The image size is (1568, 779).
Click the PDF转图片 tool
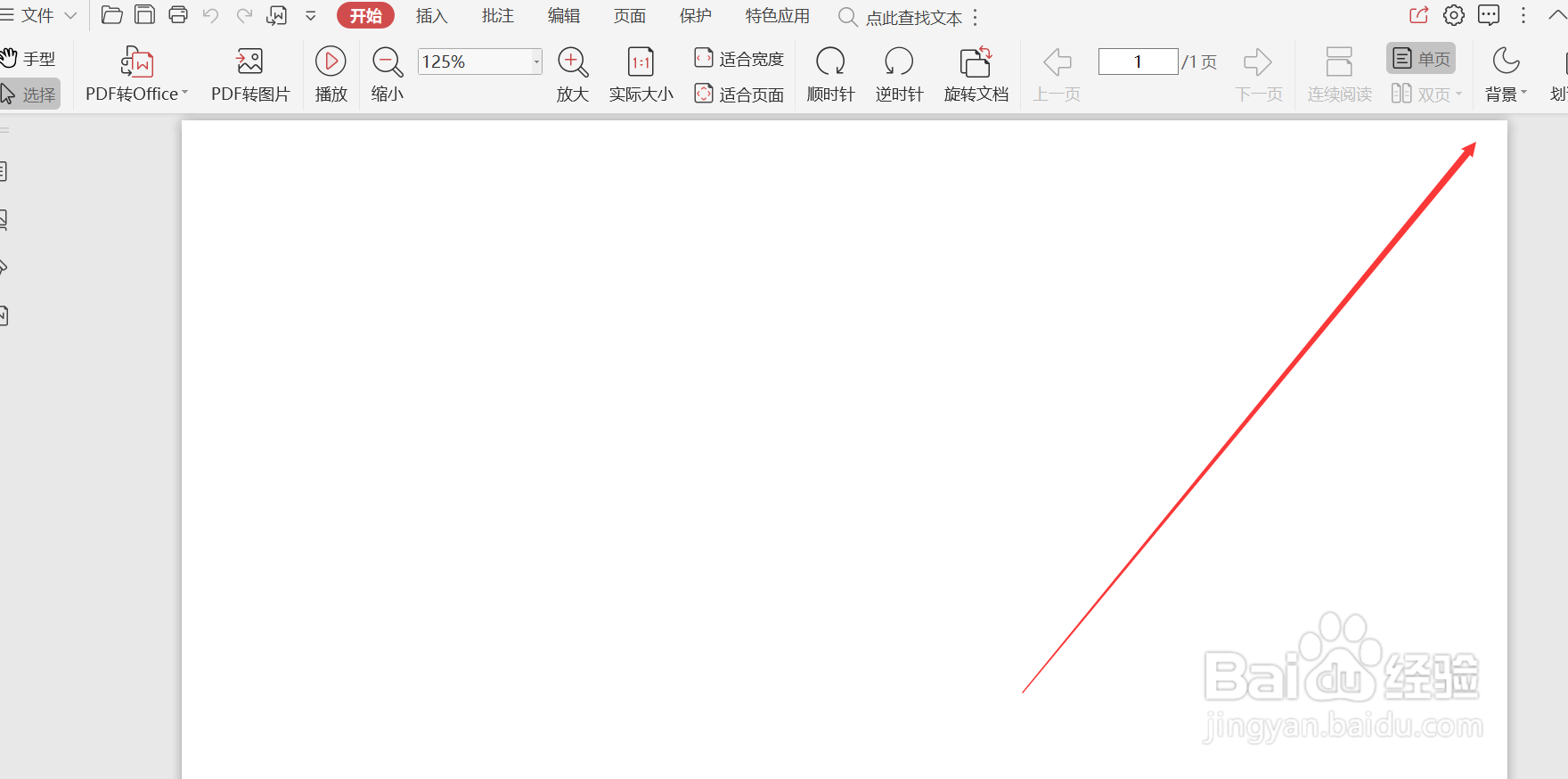pyautogui.click(x=250, y=76)
